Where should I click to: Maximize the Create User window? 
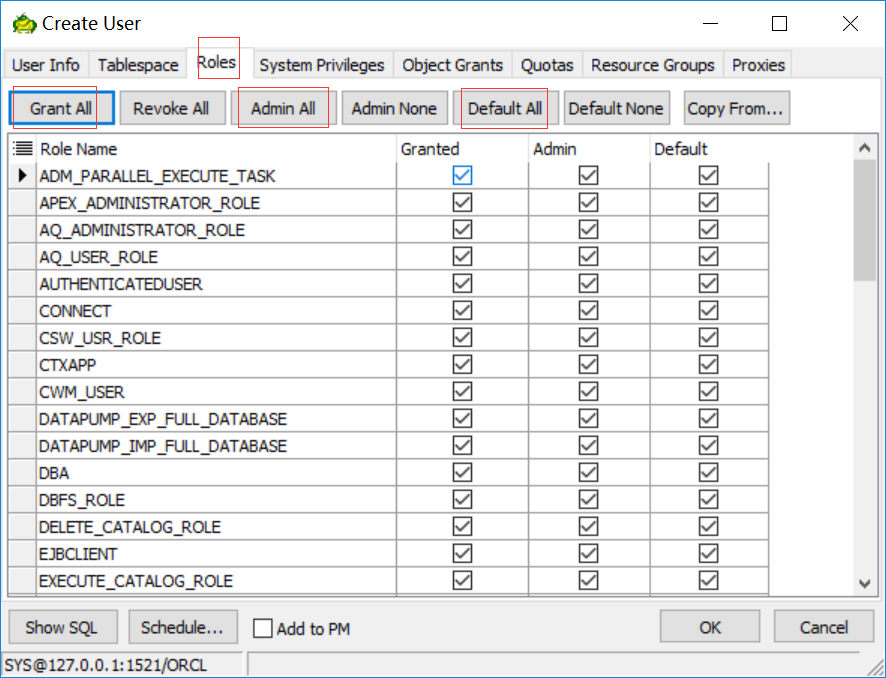tap(779, 24)
